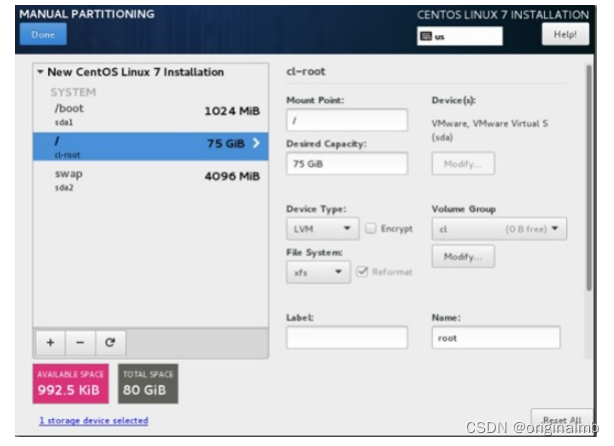Viewport: 614px width, 446px height.
Task: Click the cl-root heading in details pane
Action: [306, 72]
